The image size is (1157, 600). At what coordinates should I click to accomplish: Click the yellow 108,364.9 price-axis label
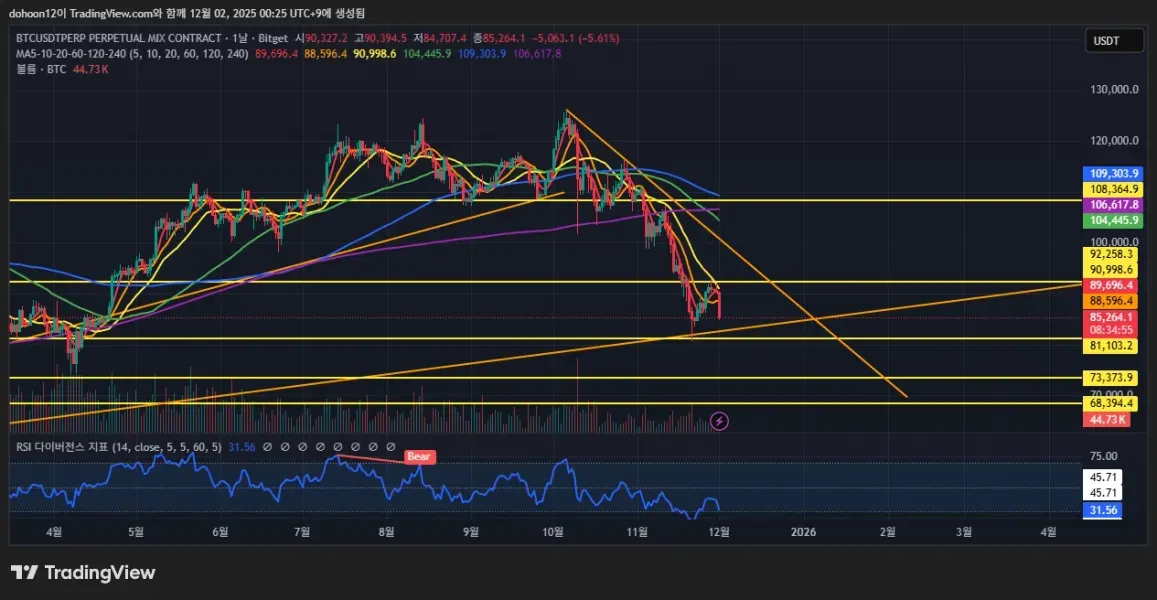pyautogui.click(x=1113, y=190)
